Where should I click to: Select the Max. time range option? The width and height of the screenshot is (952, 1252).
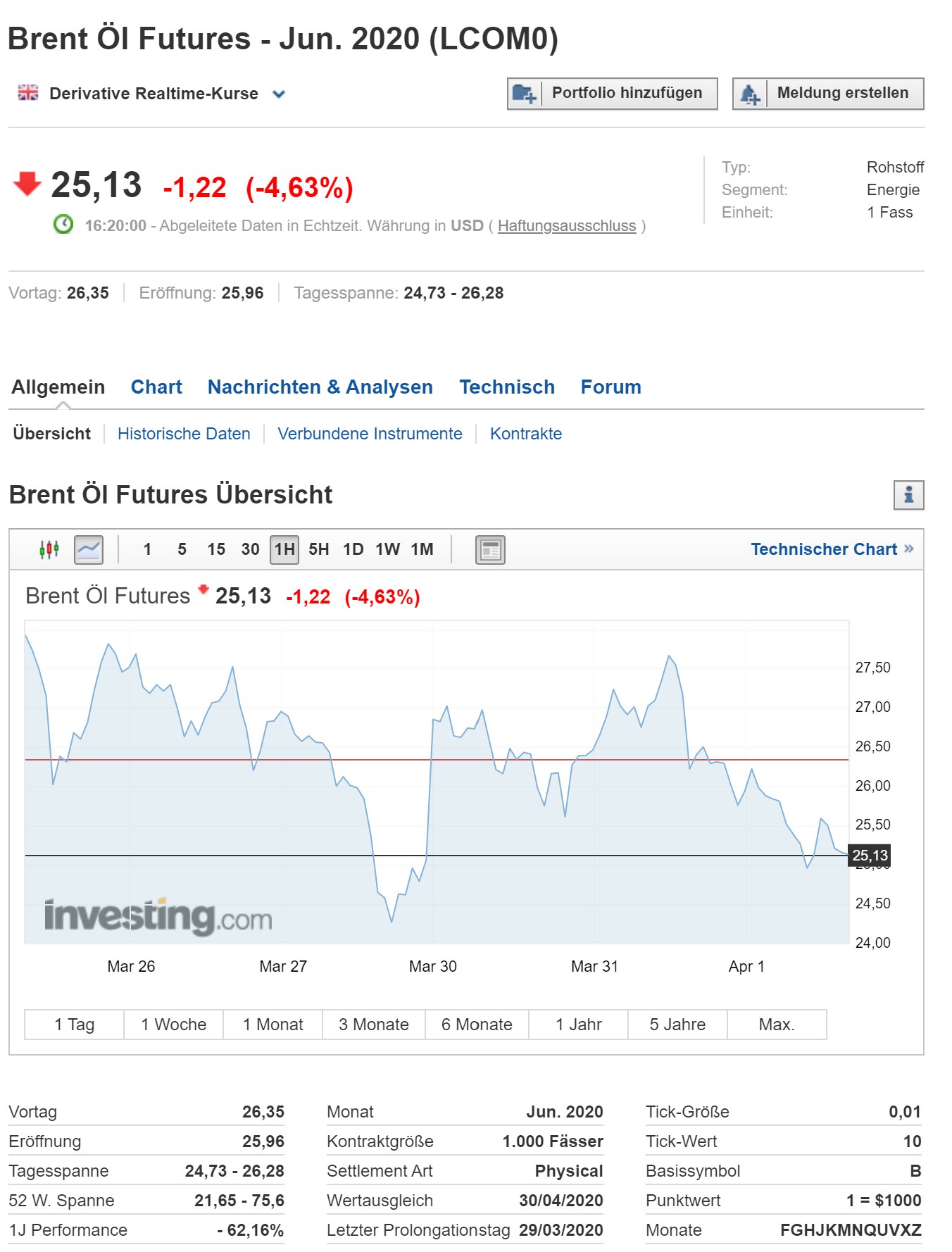point(776,1025)
